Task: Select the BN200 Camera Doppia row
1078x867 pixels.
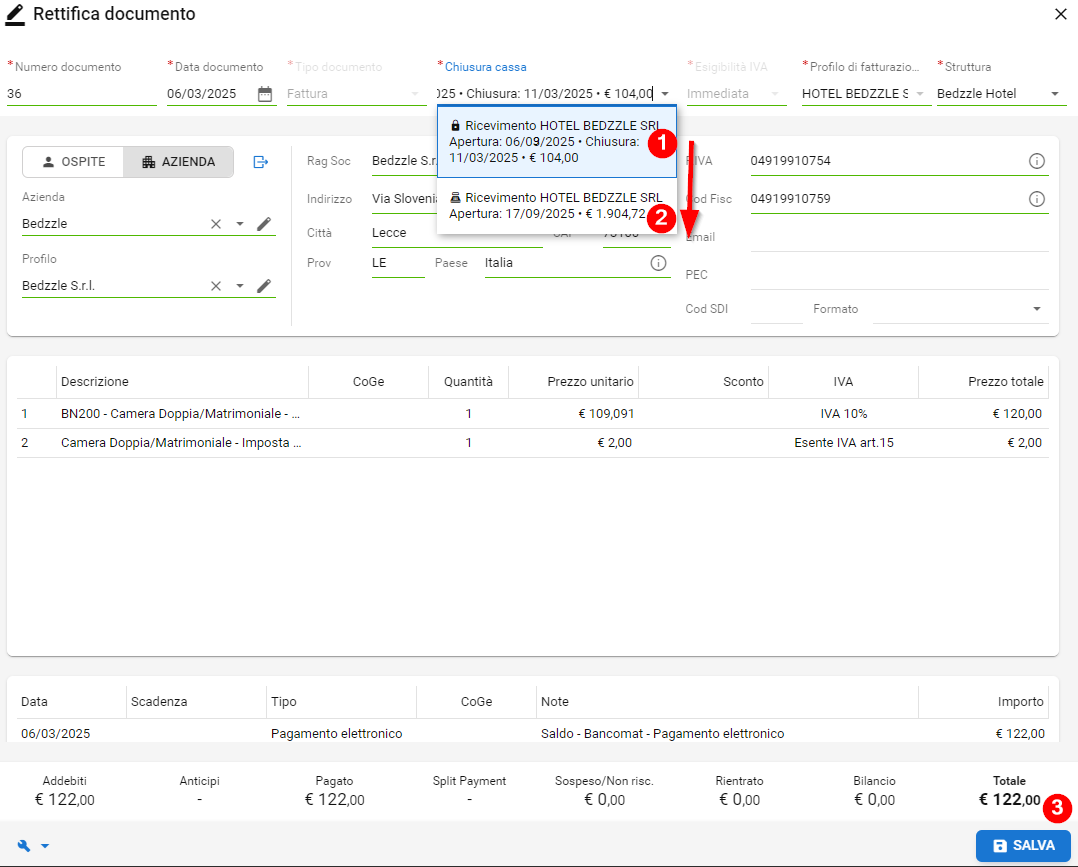Action: coord(180,414)
